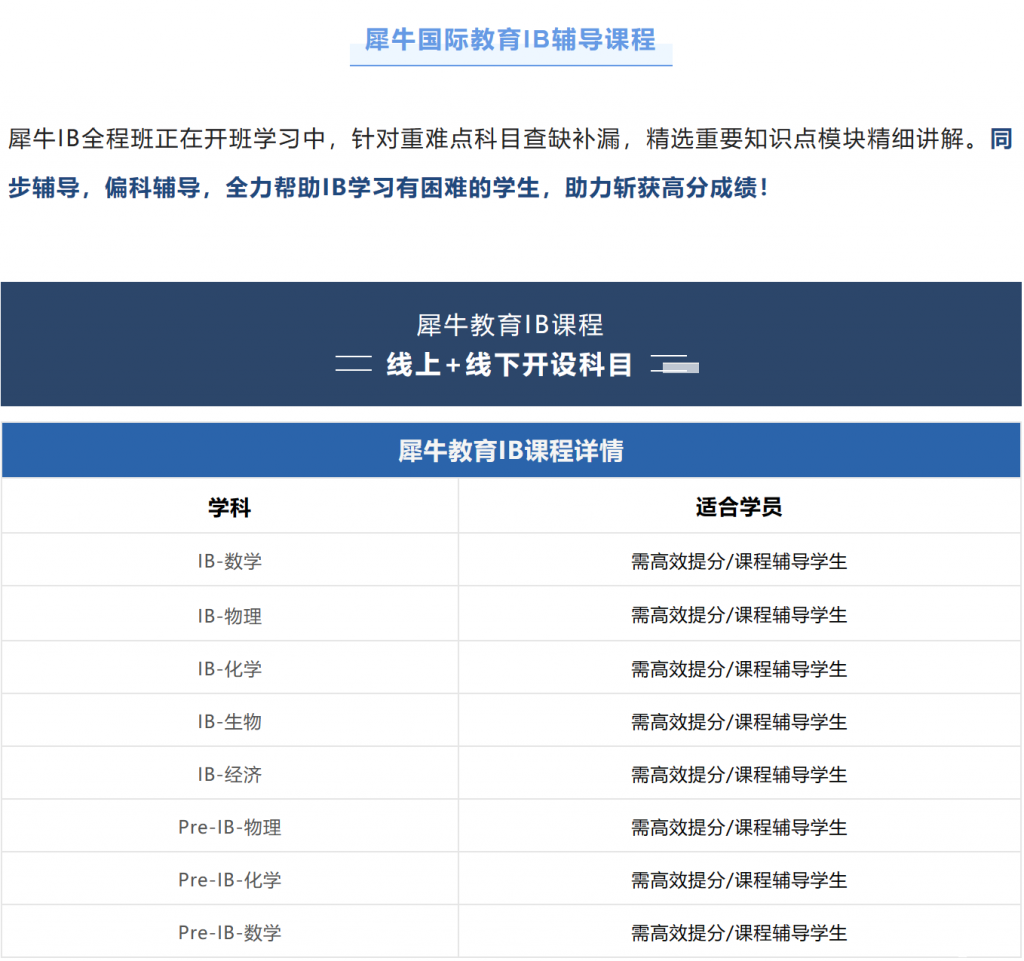Click 需高效提分/课程辅导学生 in the IB-物理 row

(739, 615)
